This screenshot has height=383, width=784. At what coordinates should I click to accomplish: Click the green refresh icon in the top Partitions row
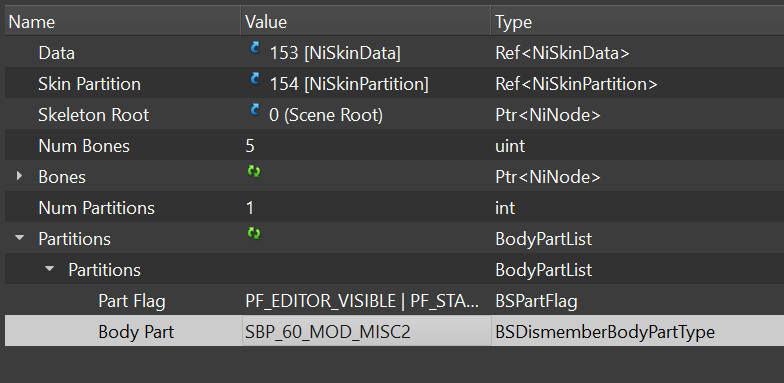[x=254, y=234]
